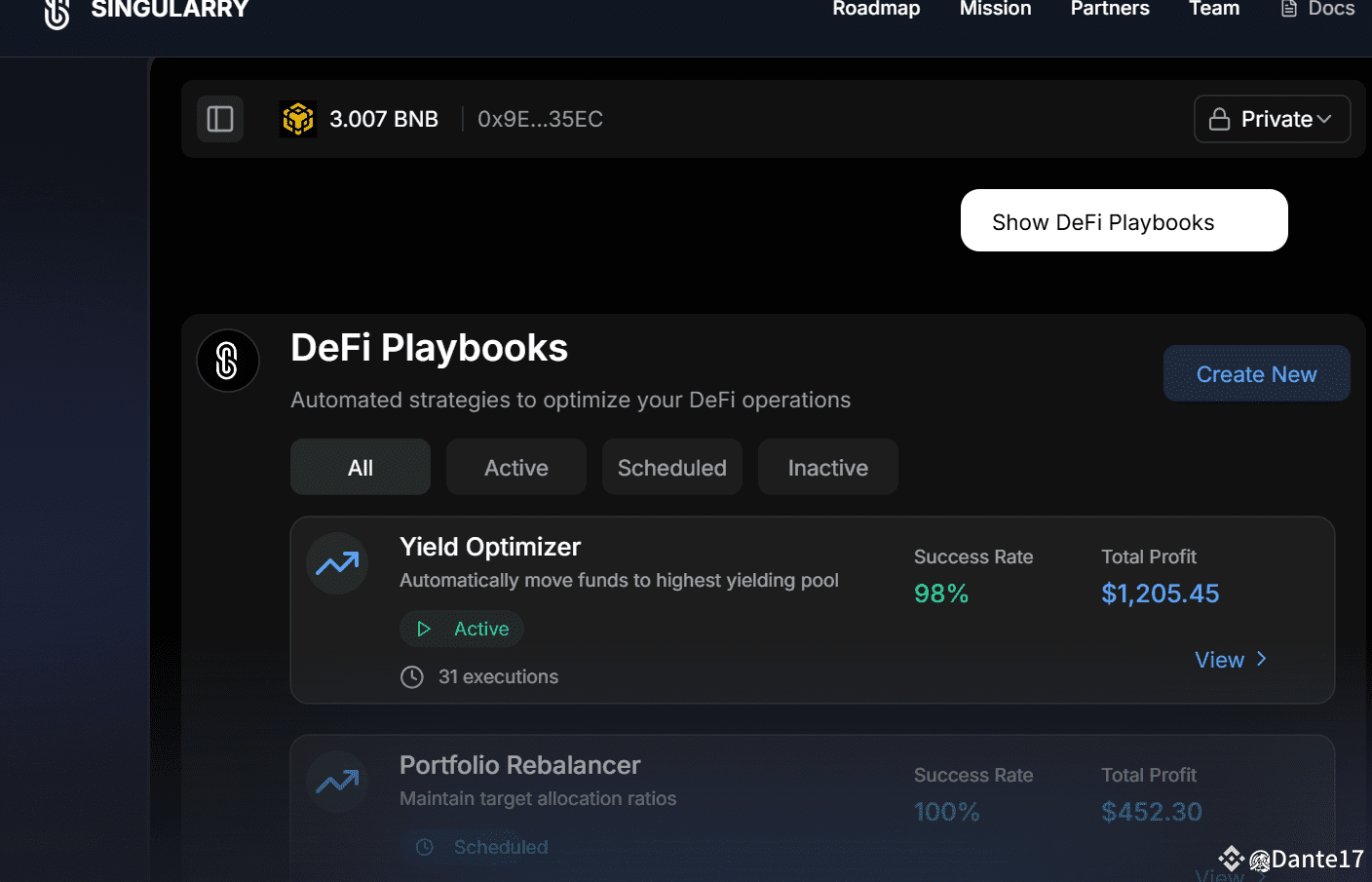This screenshot has height=882, width=1372.
Task: Click the $452.30 total profit value
Action: point(1152,812)
